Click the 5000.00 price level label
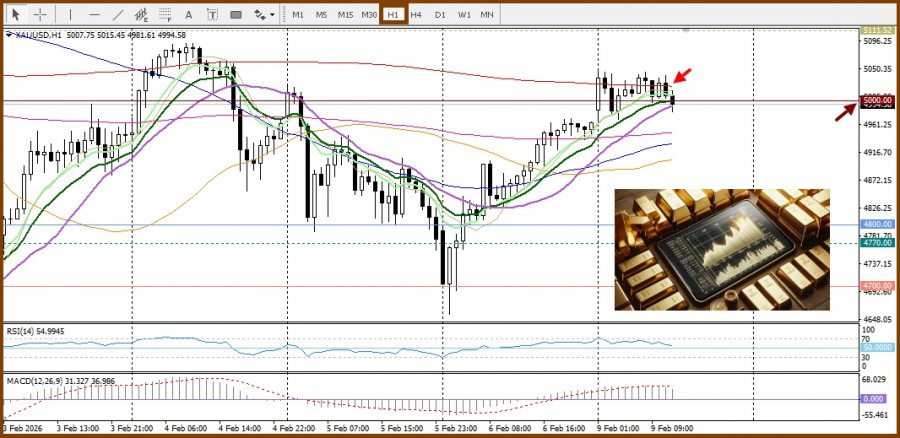Image resolution: width=900 pixels, height=438 pixels. pyautogui.click(x=878, y=100)
